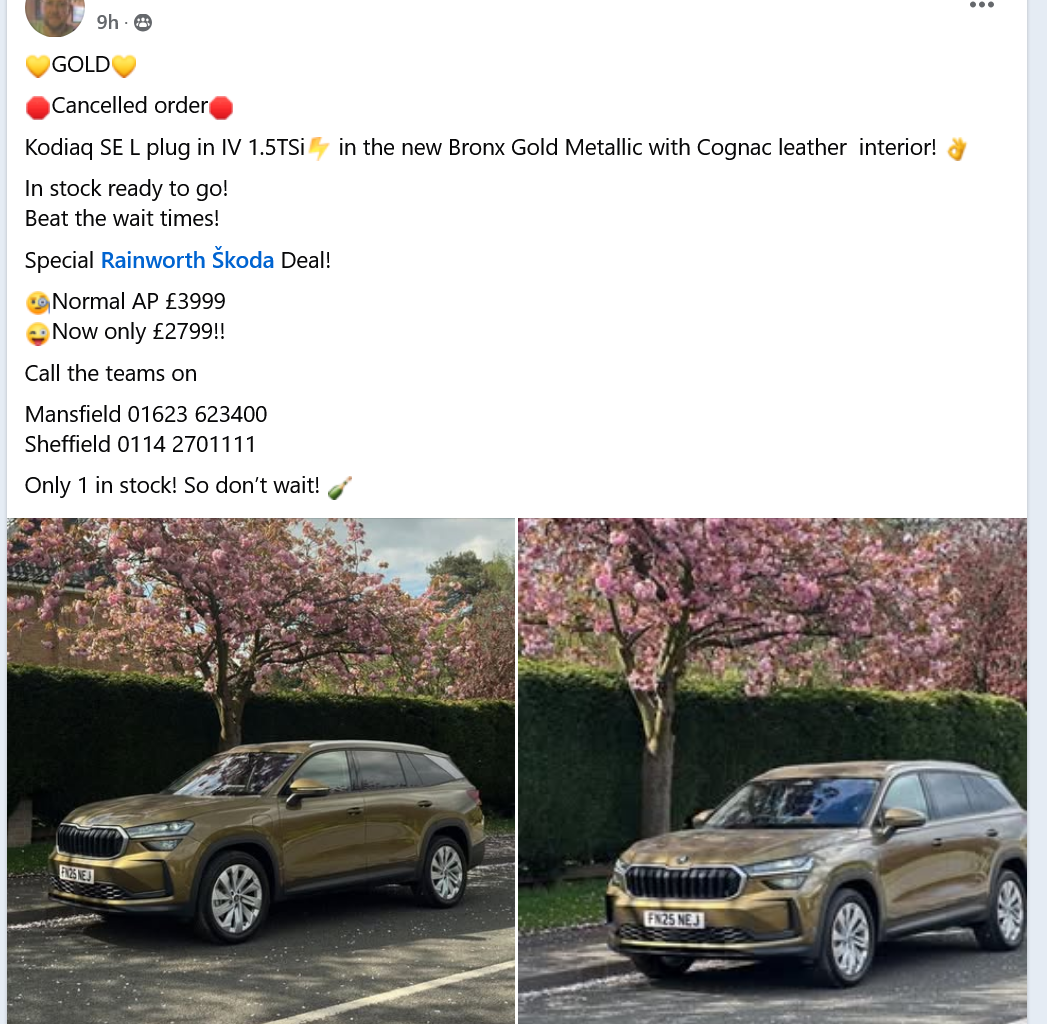Click the monocle face emoji by Normal AP
The height and width of the screenshot is (1024, 1047).
[x=37, y=302]
